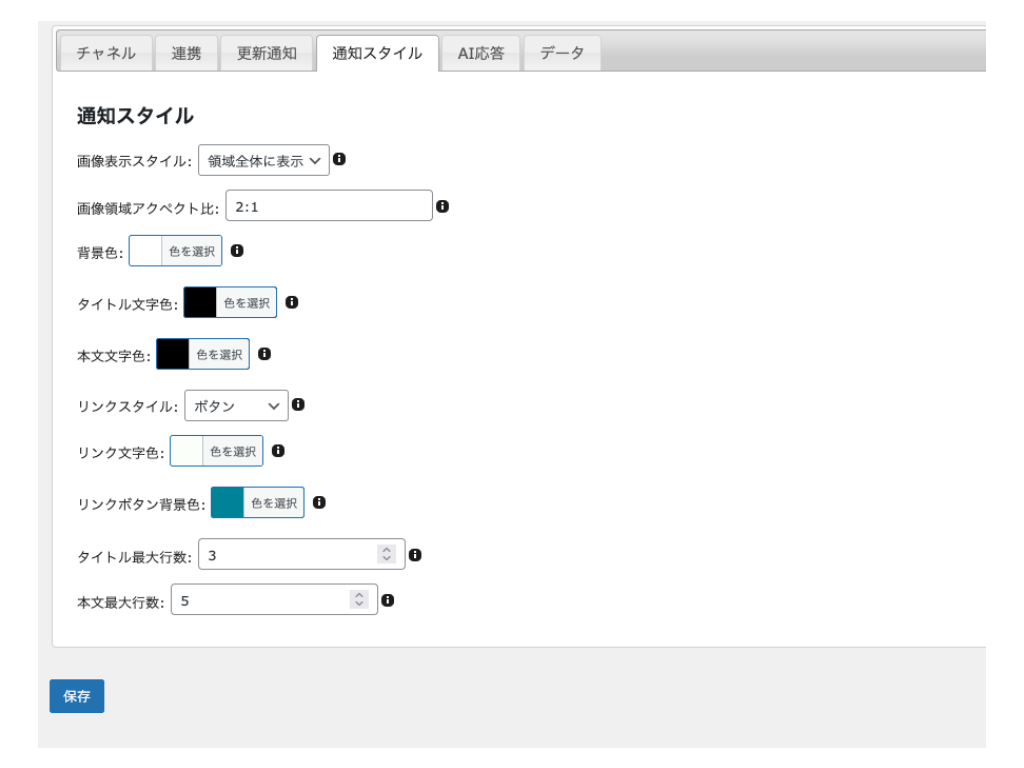The width and height of the screenshot is (1024, 768).
Task: Click stepper arrows of タイトル最大行数
Action: pos(387,554)
